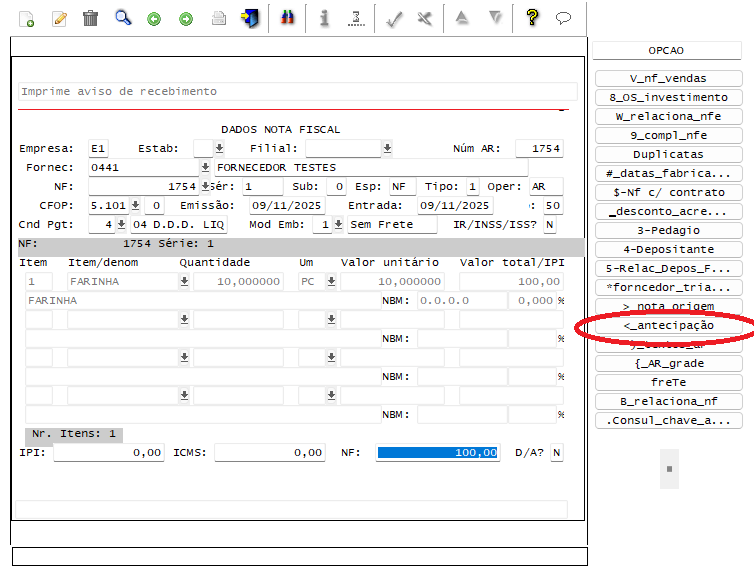Click the freTe button
The width and height of the screenshot is (754, 568).
coord(668,382)
